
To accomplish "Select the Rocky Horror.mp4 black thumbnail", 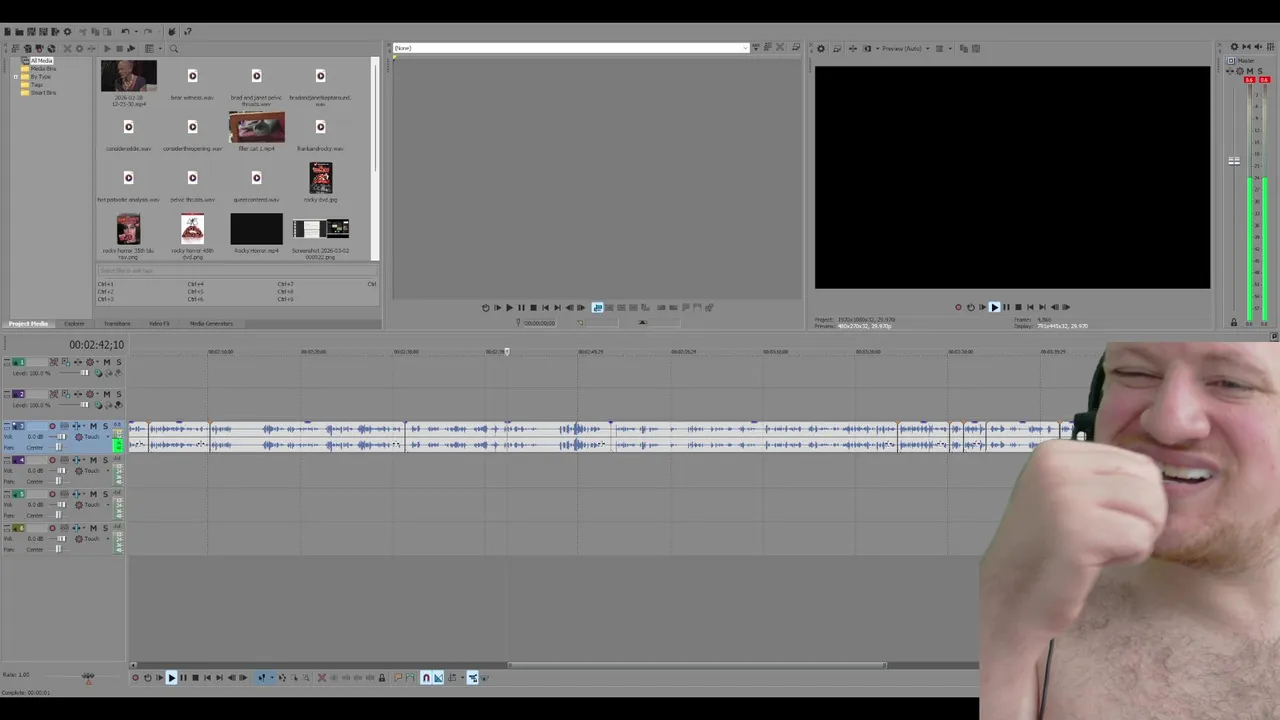I will tap(256, 229).
